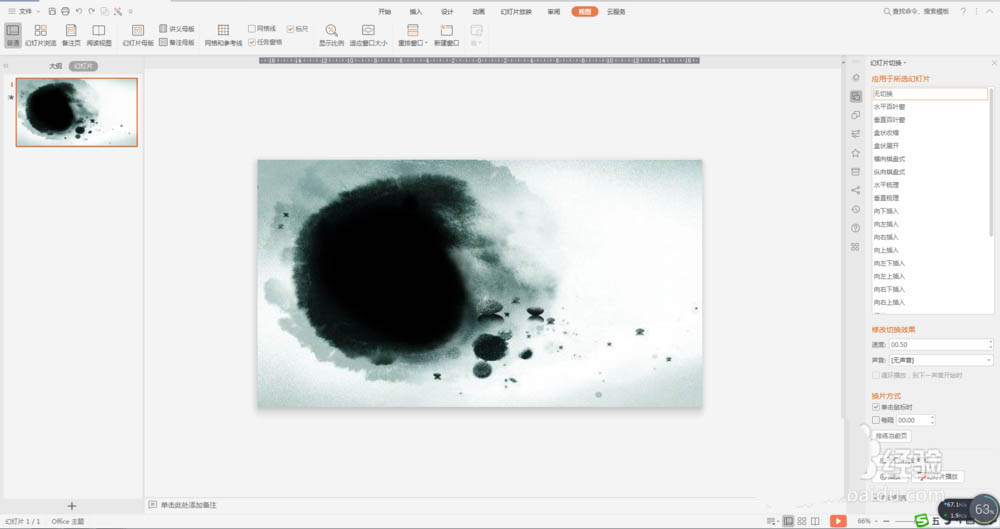
Task: Click the notes area 'Click to add notes'
Action: [189, 505]
